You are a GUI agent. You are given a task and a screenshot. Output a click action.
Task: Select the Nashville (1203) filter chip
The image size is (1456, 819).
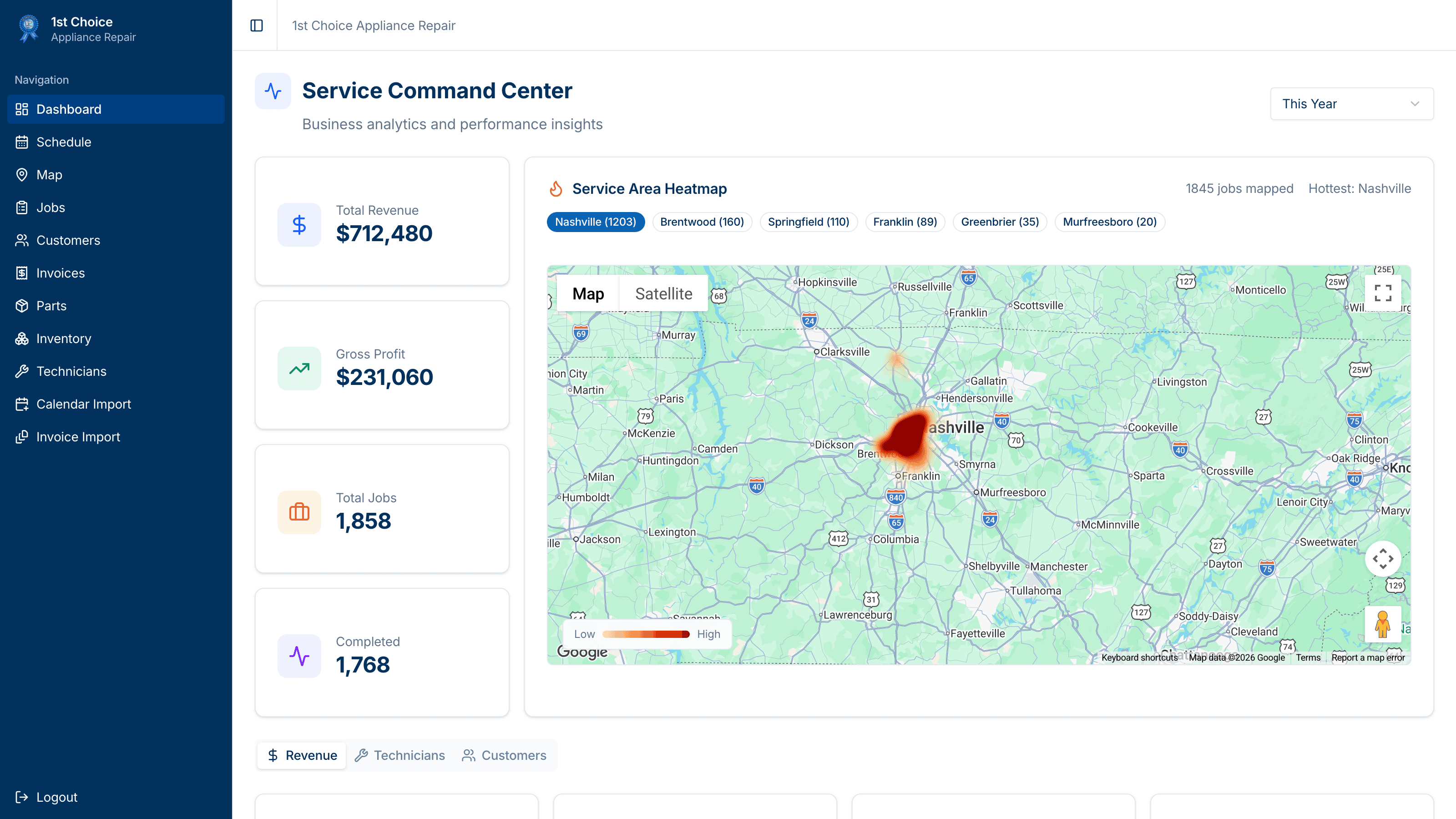tap(596, 222)
